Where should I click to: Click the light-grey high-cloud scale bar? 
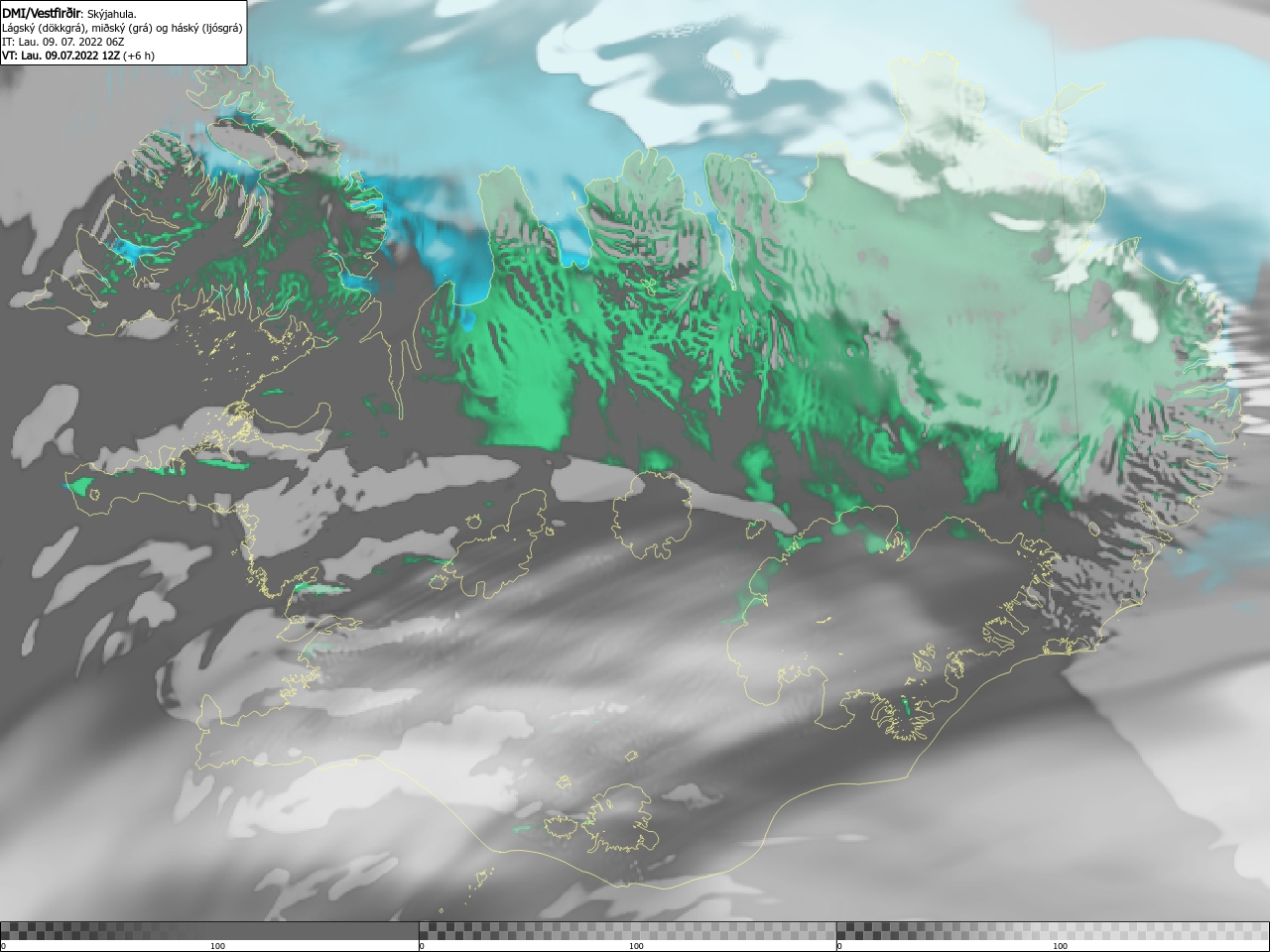pyautogui.click(x=1053, y=931)
